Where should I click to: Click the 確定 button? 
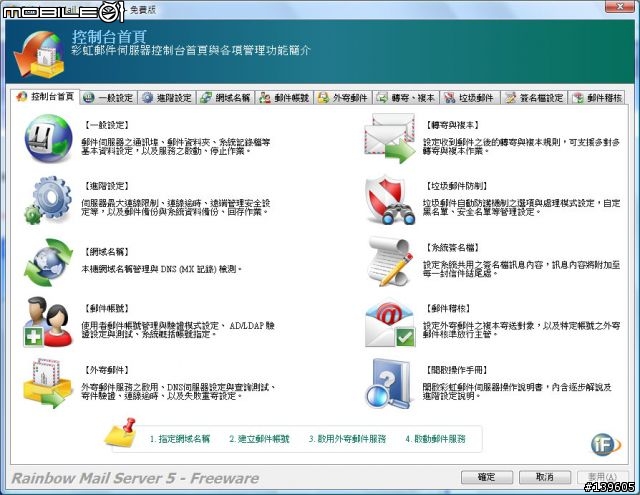[487, 477]
